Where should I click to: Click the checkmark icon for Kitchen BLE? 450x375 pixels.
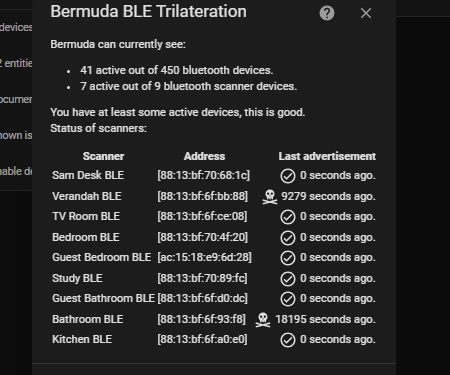(288, 340)
